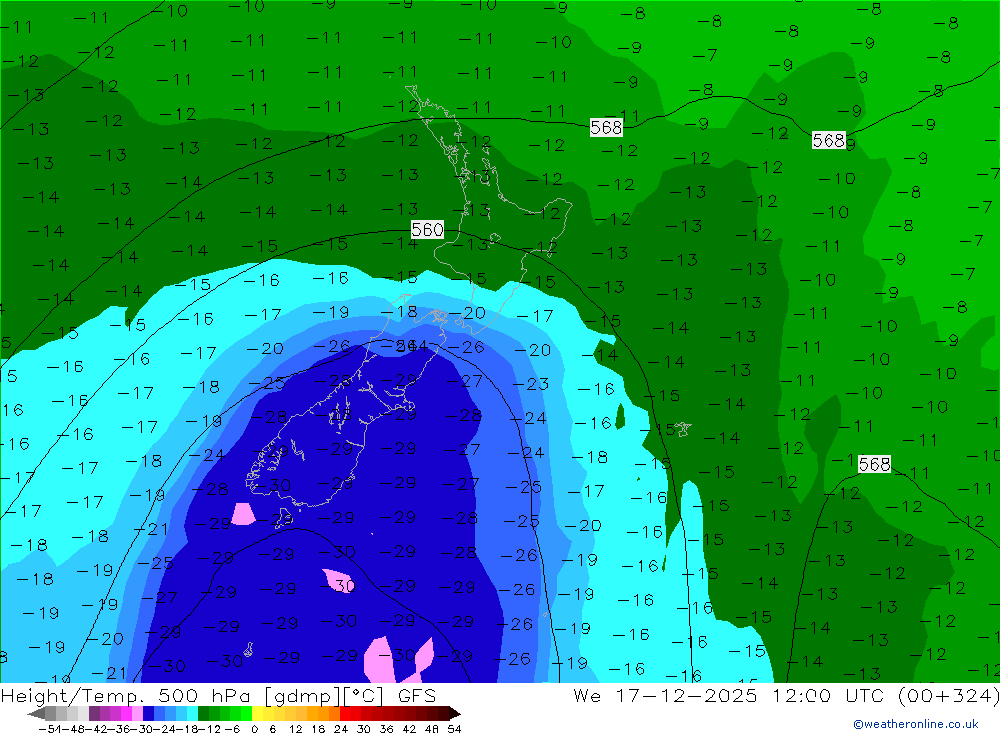Click the '-54' legend scale value
This screenshot has width=1000, height=733.
point(50,729)
